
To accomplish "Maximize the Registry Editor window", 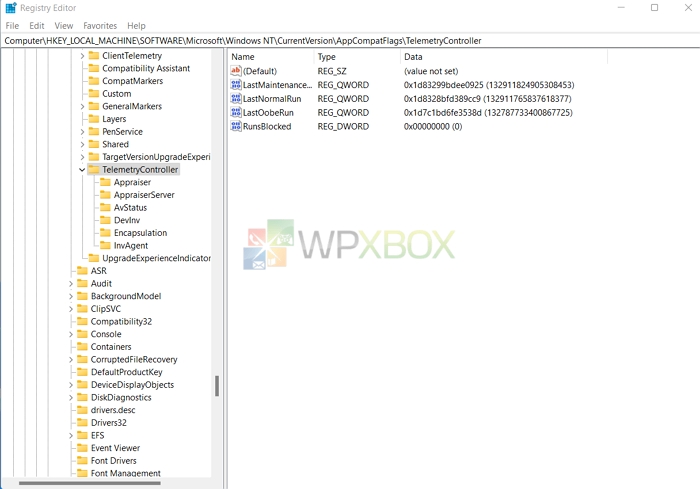I will 654,8.
